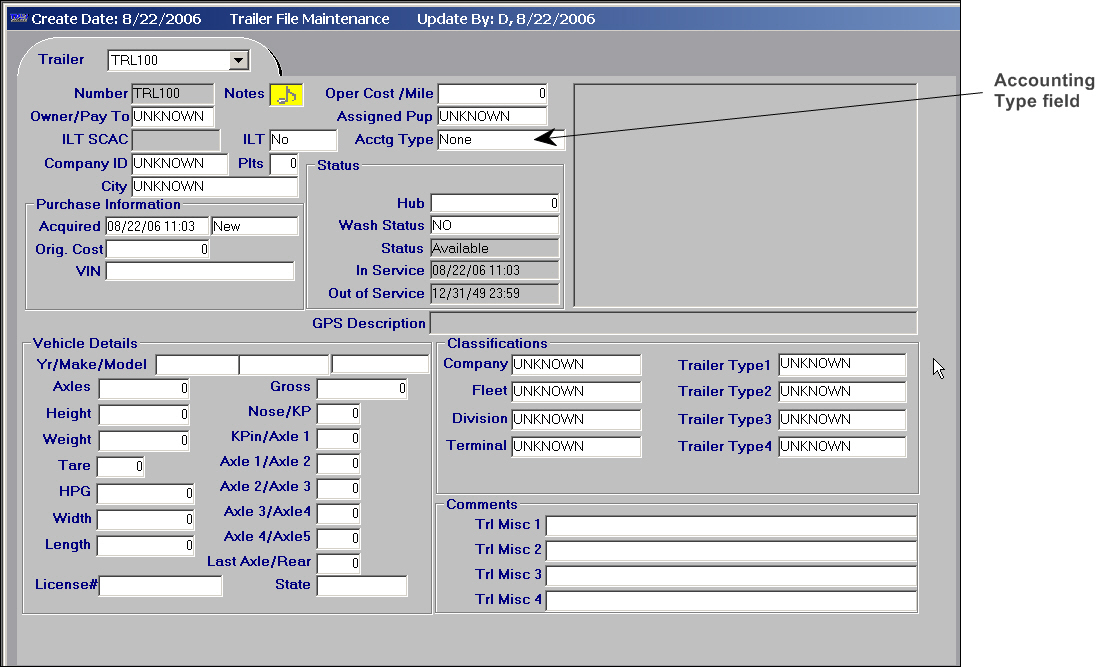Click the Assigned Pup field
The image size is (1109, 667).
492,116
